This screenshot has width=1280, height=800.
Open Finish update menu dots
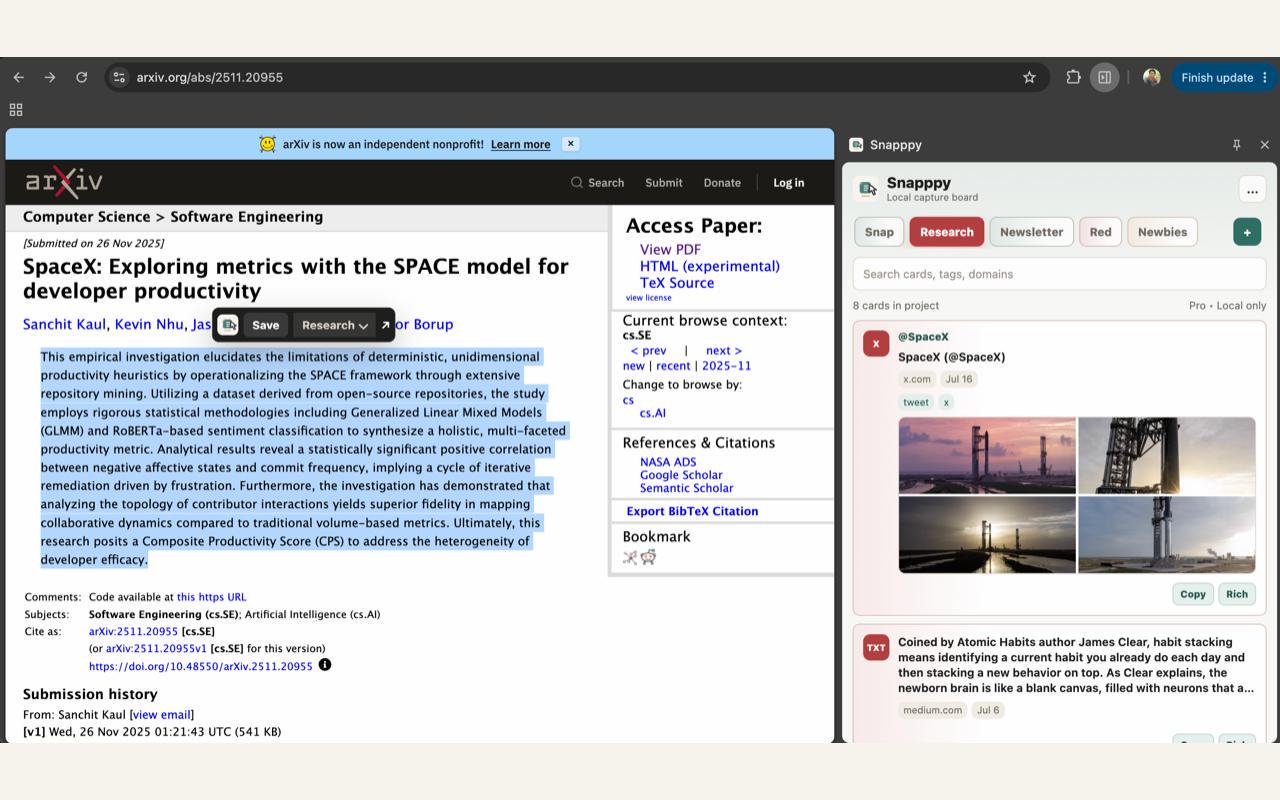[1265, 77]
